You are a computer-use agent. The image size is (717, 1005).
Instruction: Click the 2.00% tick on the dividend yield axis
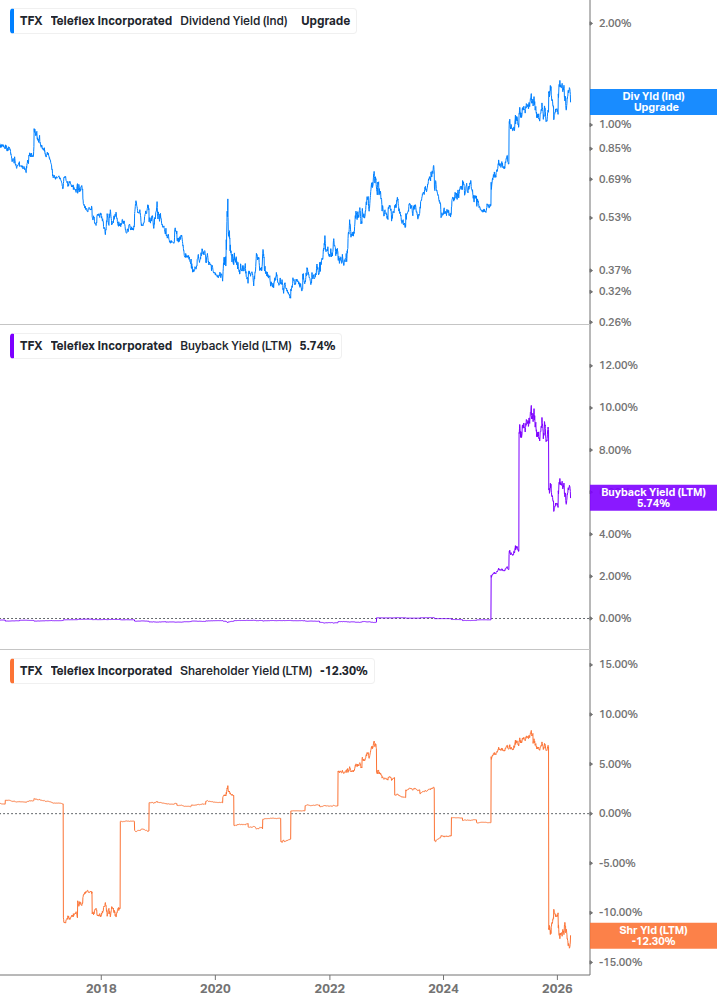click(x=615, y=23)
